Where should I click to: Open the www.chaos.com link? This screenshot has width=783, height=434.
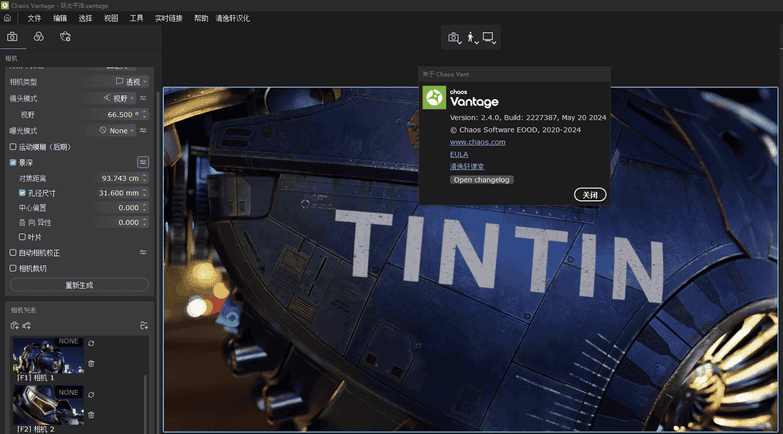477,142
